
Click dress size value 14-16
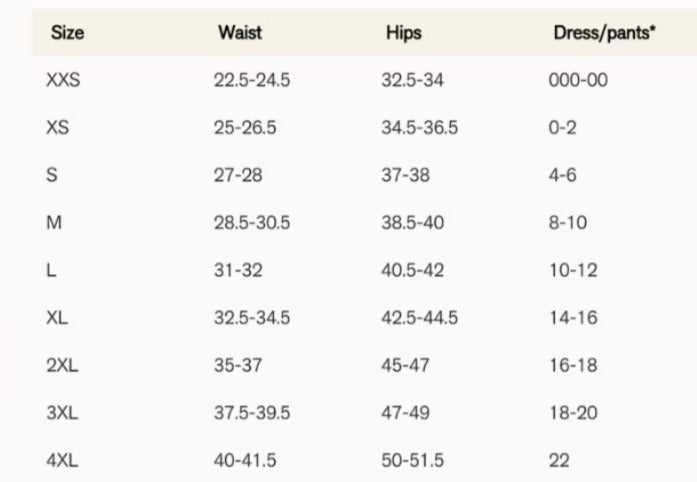(x=573, y=317)
